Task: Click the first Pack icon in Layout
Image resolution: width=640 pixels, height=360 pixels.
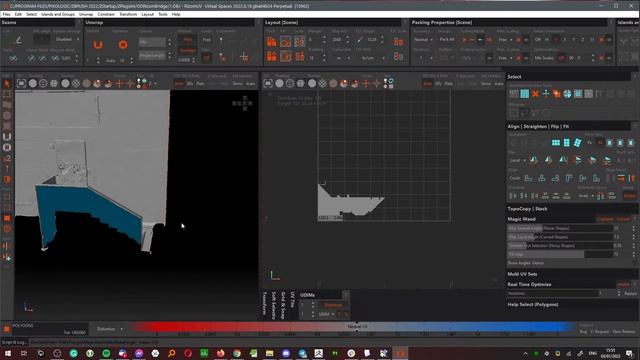Action: coord(271,41)
